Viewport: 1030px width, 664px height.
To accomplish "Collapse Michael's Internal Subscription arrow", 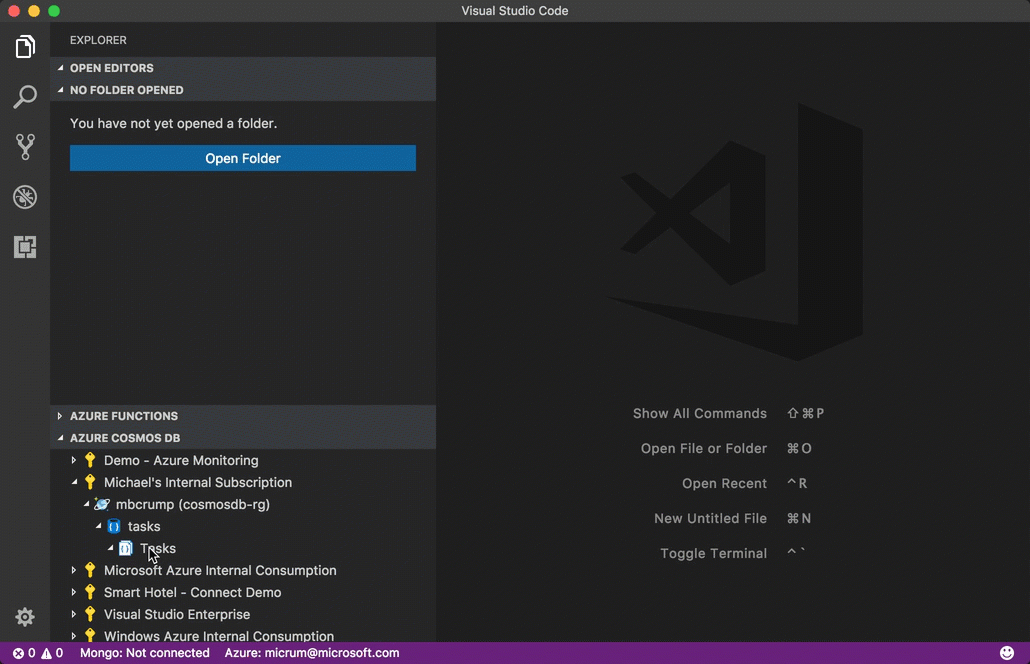I will 74,482.
